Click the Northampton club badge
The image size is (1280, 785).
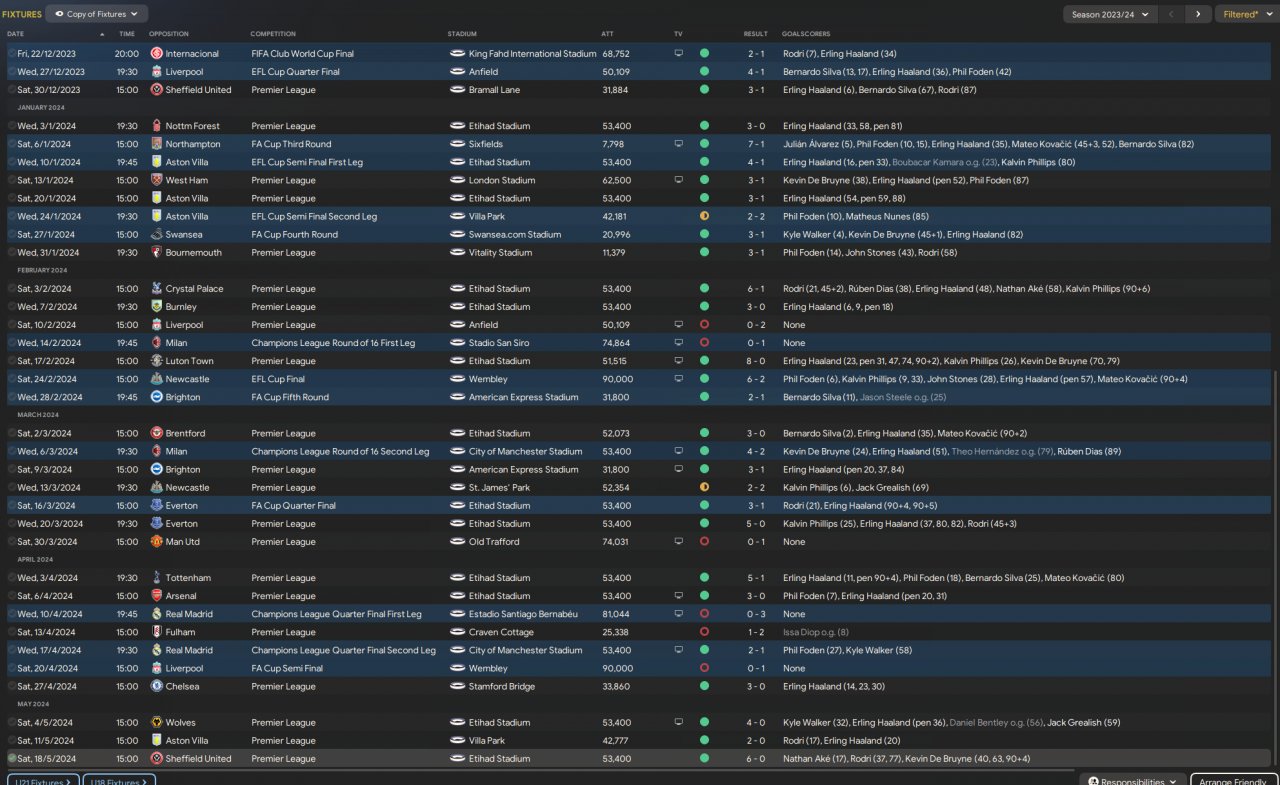click(x=156, y=144)
